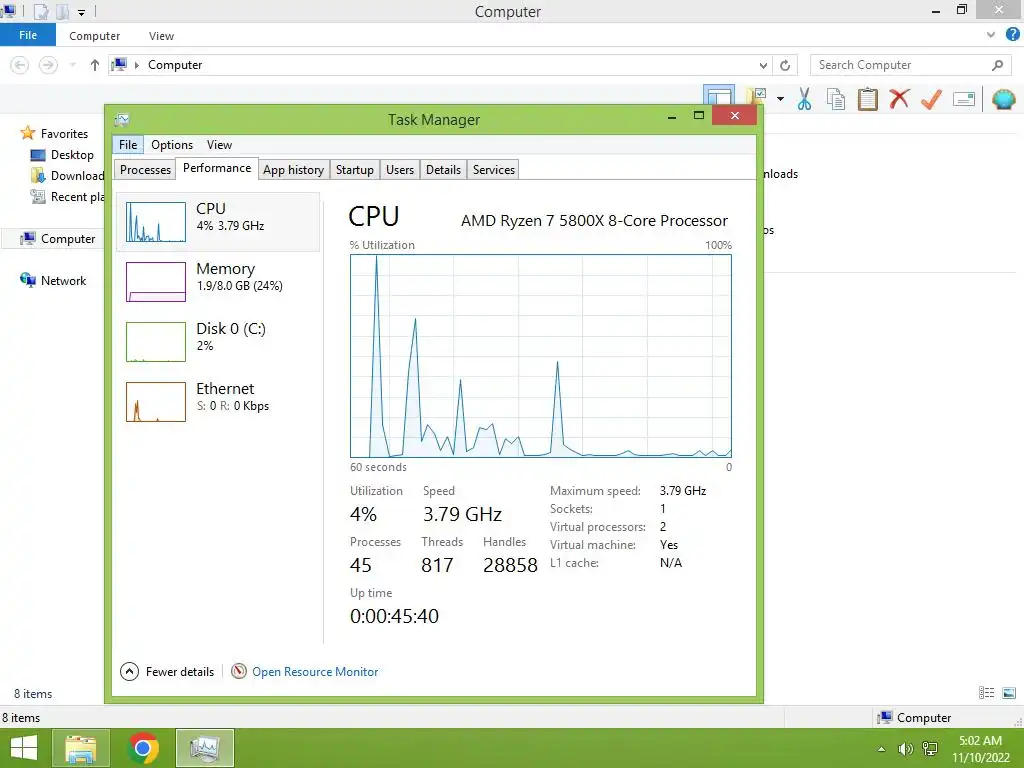Click Task Manager taskbar button
This screenshot has height=768, width=1024.
[205, 748]
